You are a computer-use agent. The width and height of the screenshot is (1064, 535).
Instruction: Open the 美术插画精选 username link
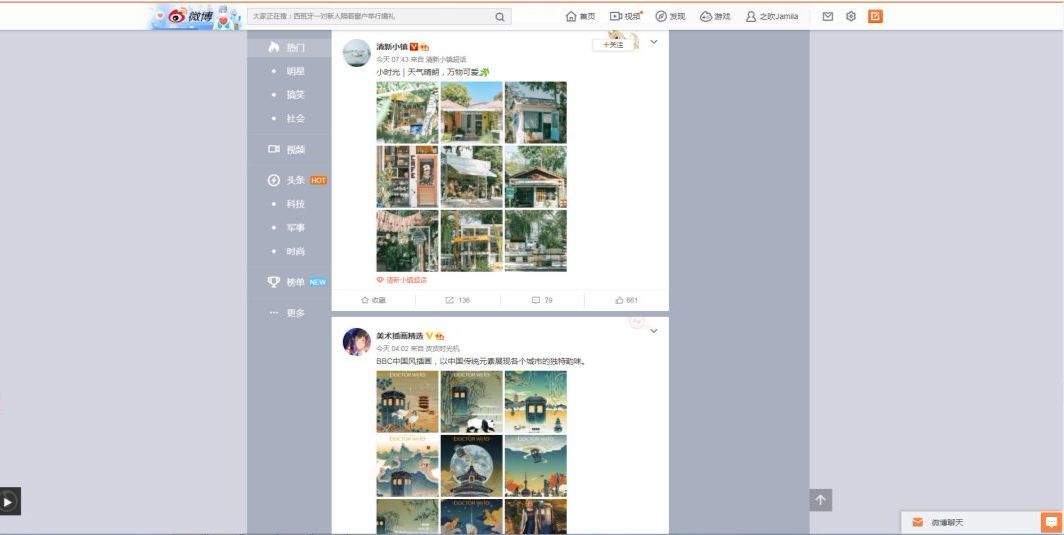tap(400, 336)
